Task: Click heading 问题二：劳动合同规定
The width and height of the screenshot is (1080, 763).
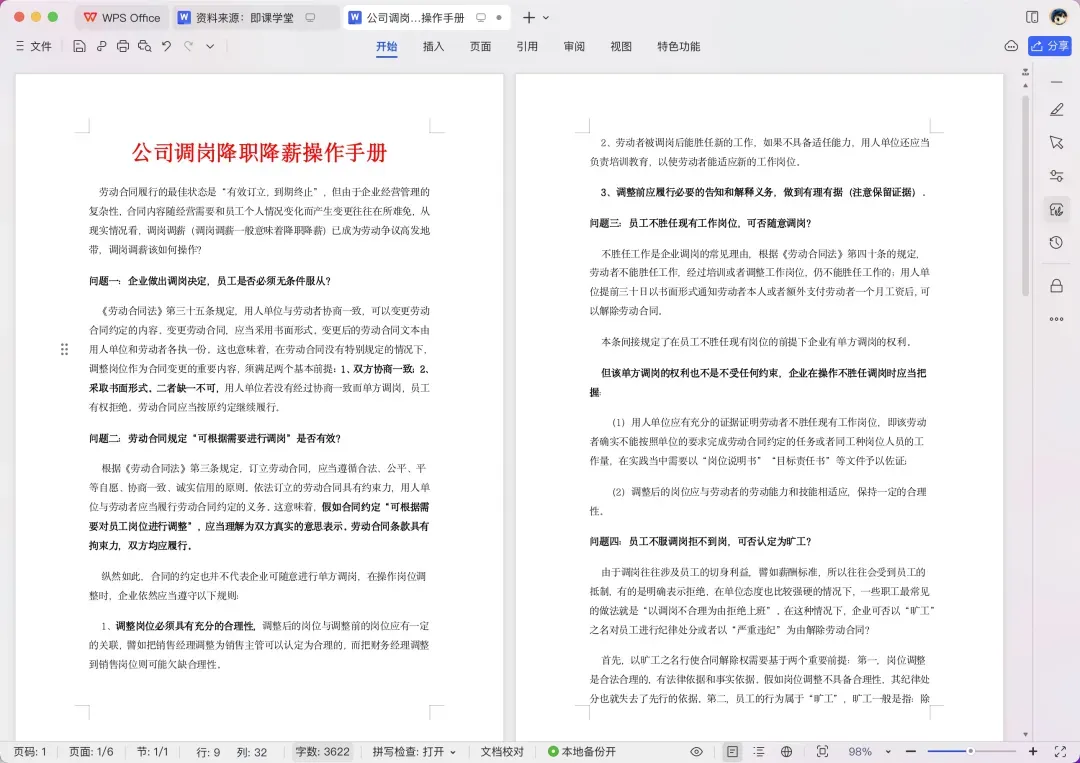Action: pyautogui.click(x=215, y=438)
